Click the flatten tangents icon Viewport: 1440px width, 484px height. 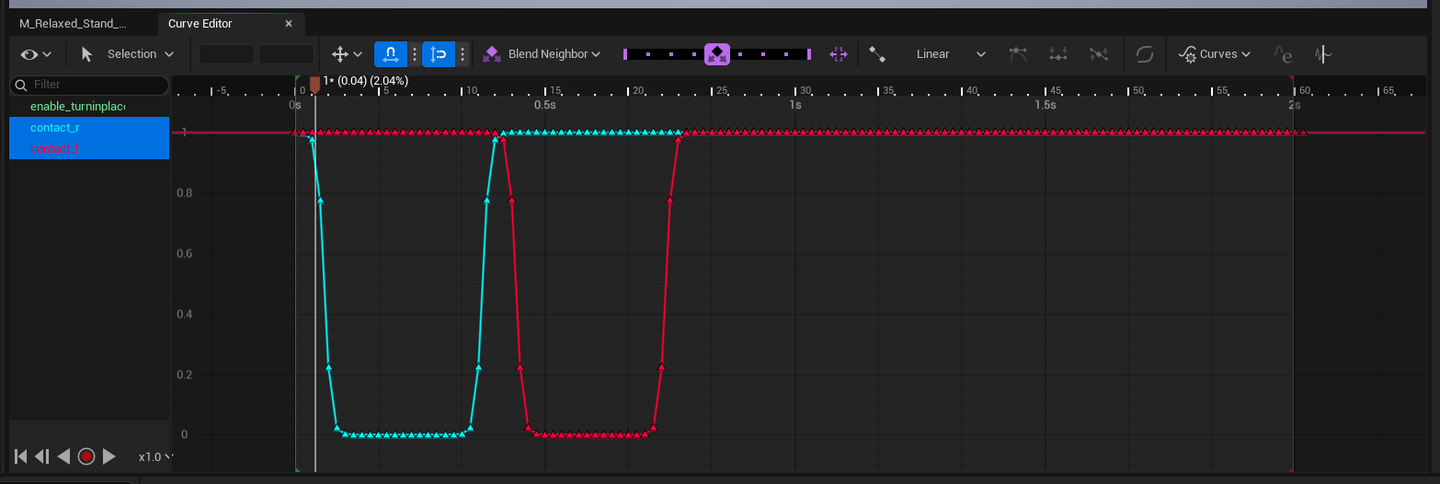(x=1018, y=54)
